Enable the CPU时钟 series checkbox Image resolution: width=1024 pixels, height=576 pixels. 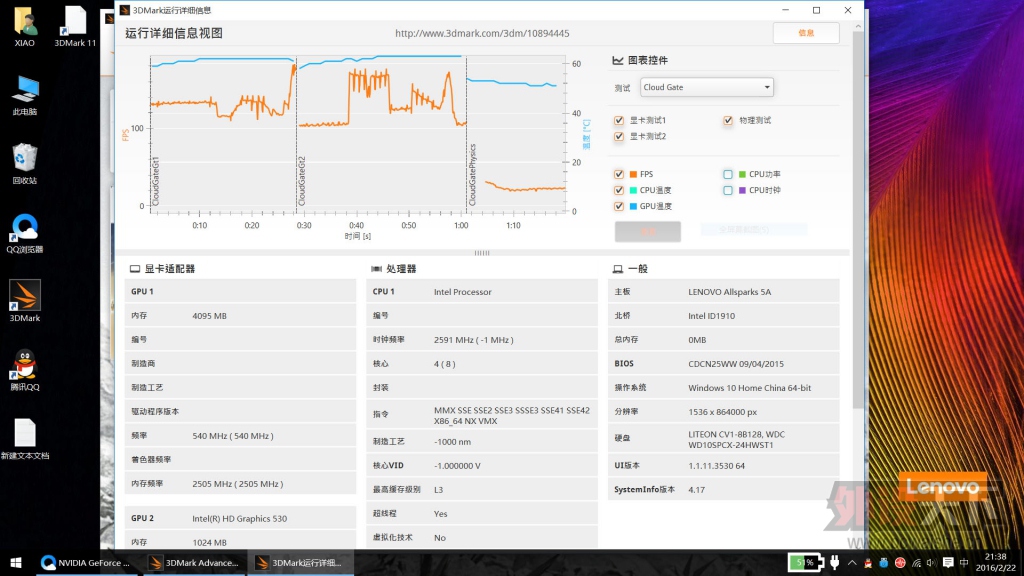[x=728, y=190]
